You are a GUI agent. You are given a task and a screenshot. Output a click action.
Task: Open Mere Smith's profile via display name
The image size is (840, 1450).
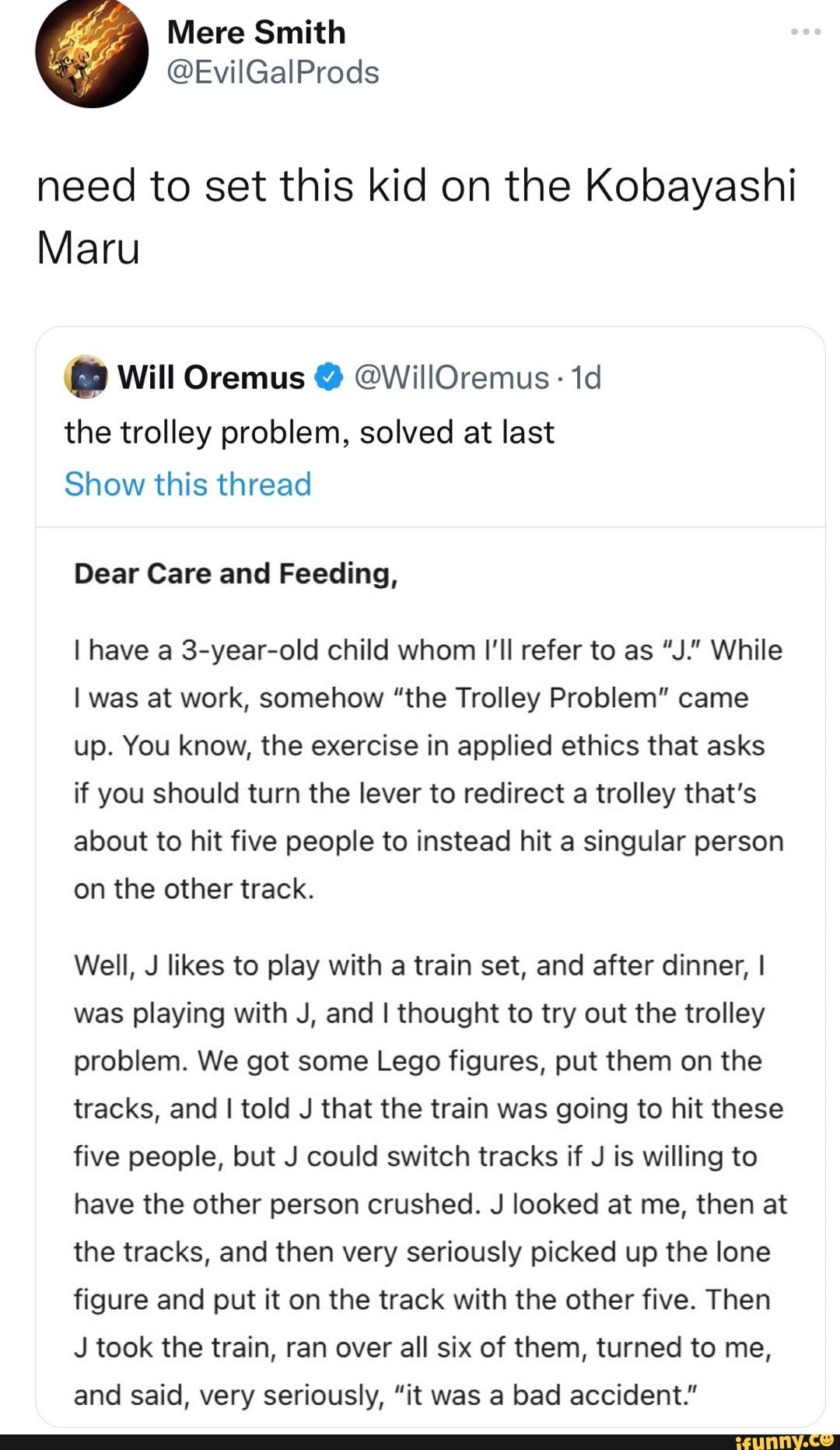pos(256,33)
